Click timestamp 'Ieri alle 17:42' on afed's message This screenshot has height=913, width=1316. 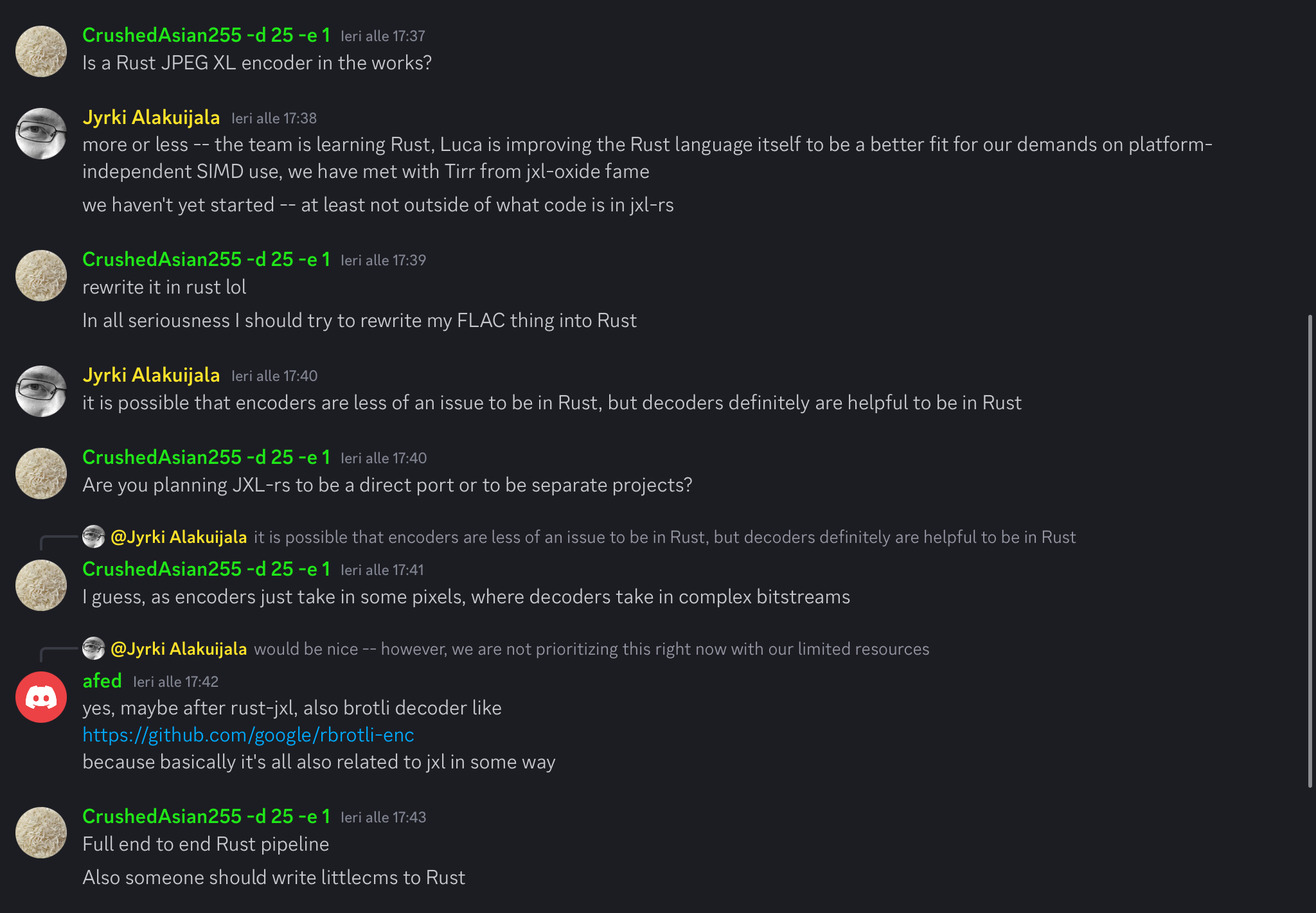tap(175, 682)
